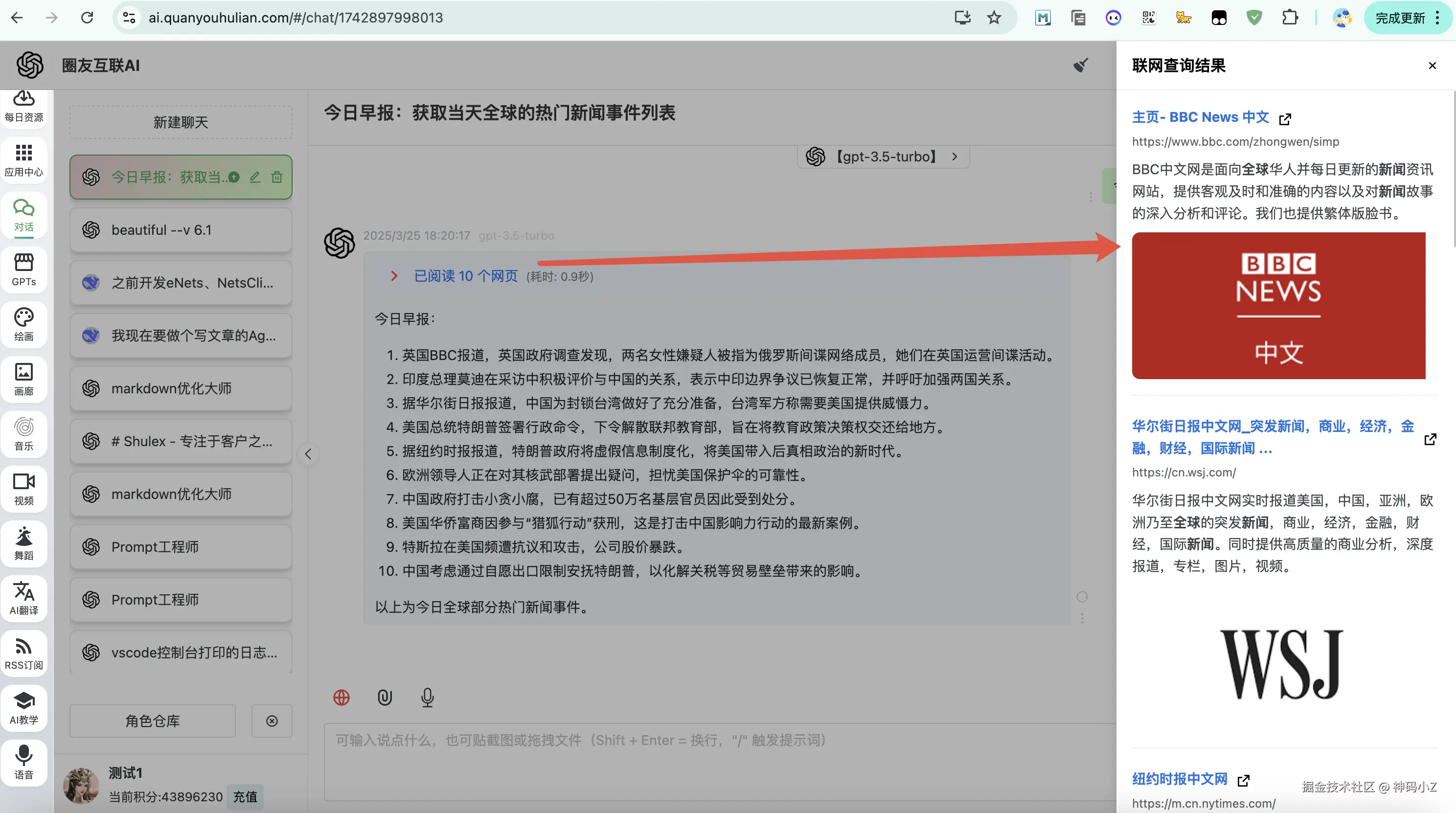
Task: Click the globe web-search icon
Action: (x=341, y=697)
